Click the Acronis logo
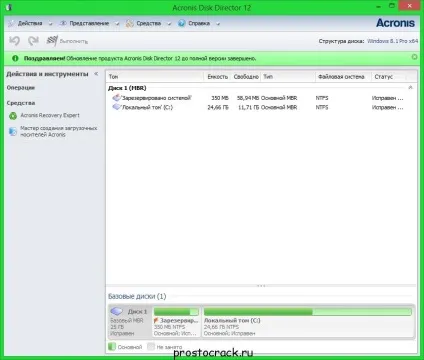 (x=395, y=23)
